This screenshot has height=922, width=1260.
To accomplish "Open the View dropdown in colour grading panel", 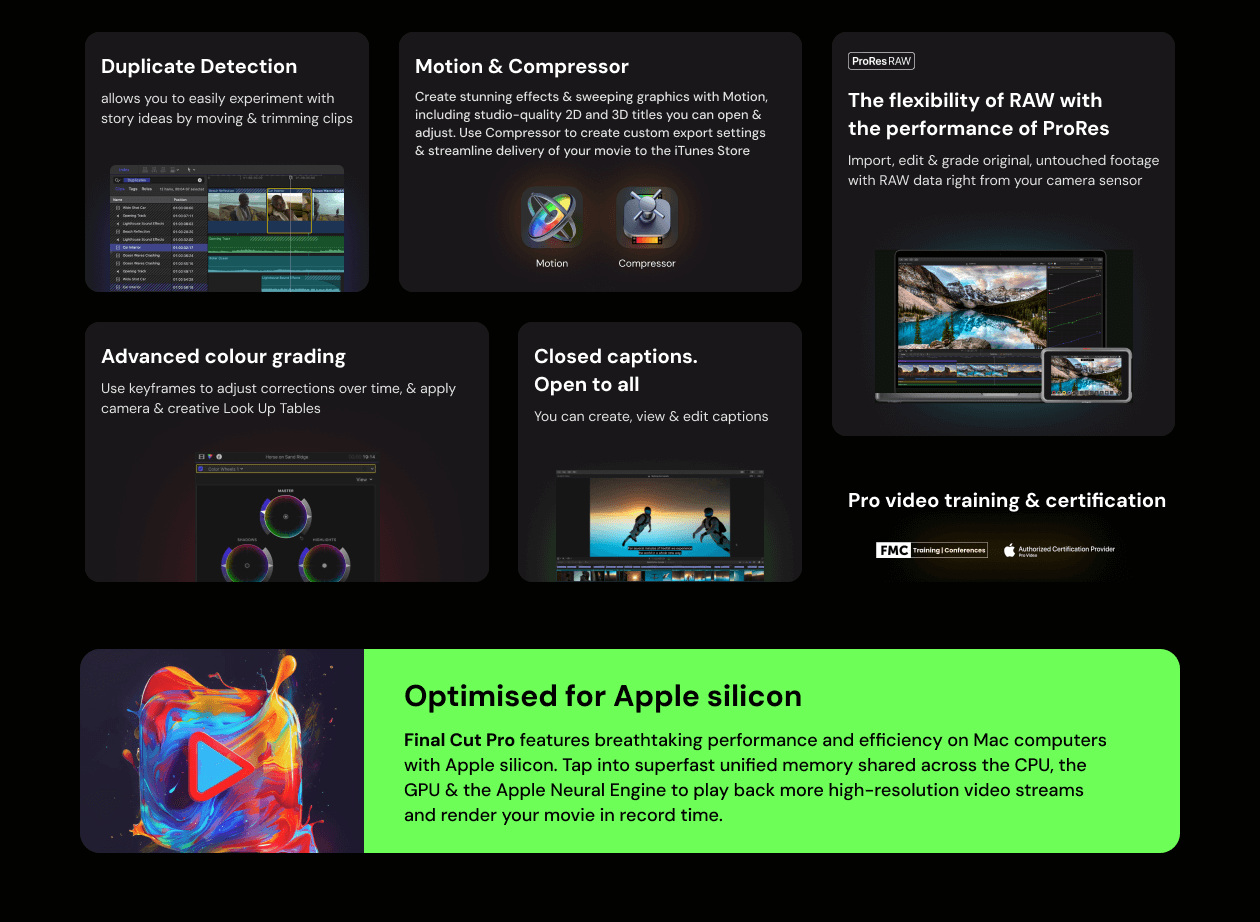I will (364, 480).
